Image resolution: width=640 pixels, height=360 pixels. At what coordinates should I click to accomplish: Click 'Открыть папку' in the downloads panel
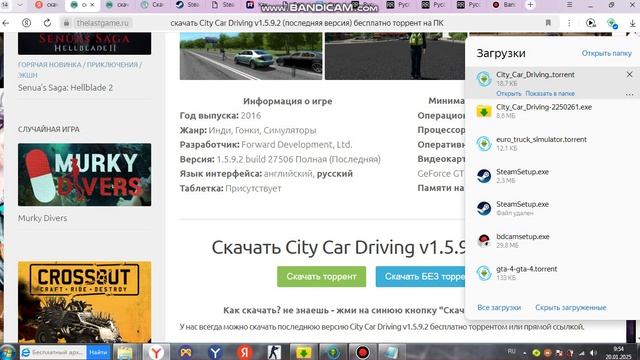(607, 53)
